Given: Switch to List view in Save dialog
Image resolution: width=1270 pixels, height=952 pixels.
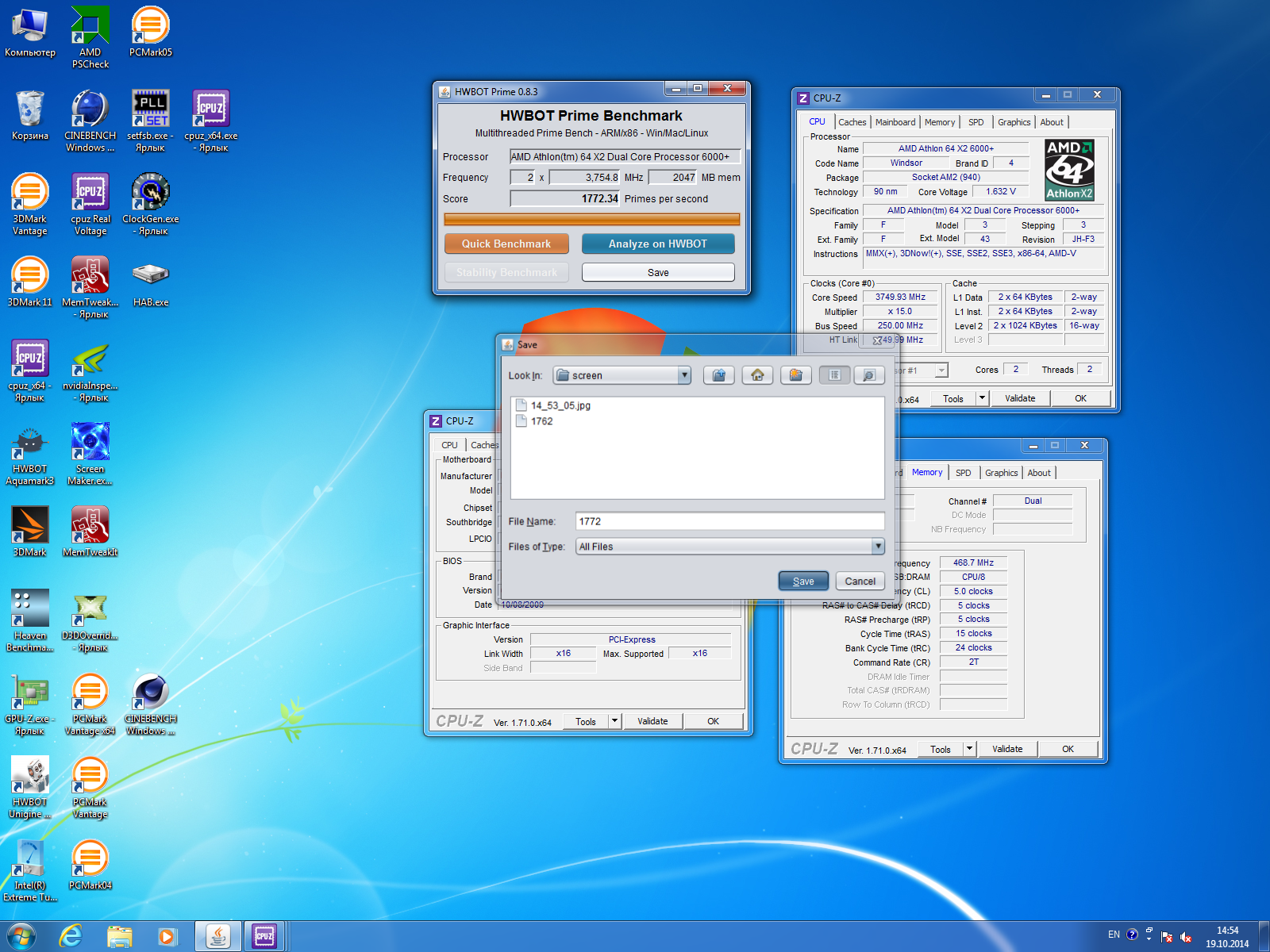Looking at the screenshot, I should (834, 375).
